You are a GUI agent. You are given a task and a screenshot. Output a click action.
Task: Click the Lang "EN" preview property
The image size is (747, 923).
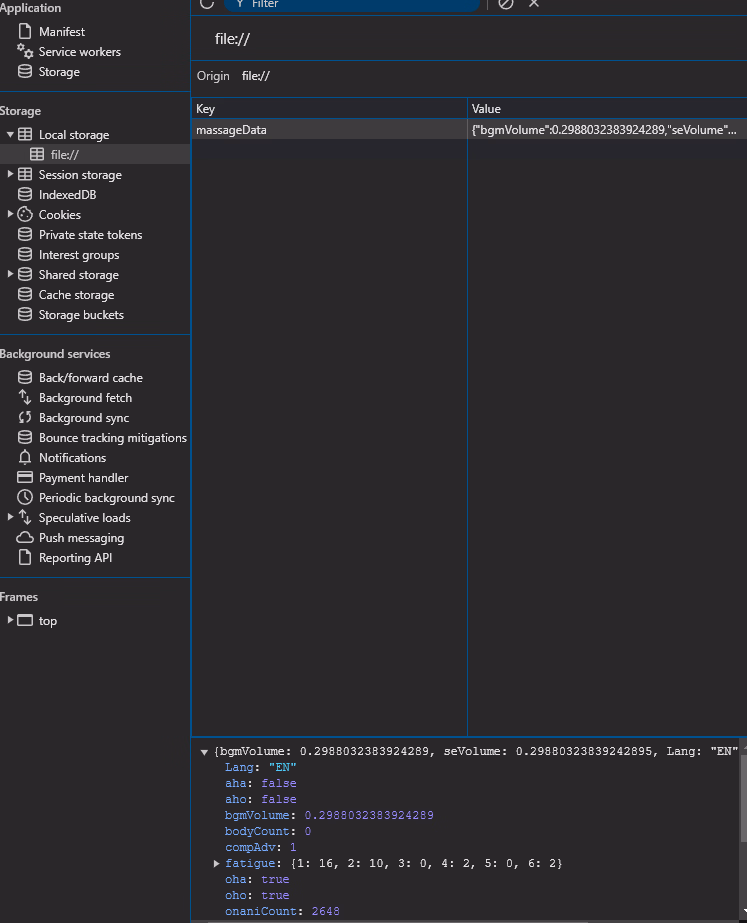tap(260, 768)
